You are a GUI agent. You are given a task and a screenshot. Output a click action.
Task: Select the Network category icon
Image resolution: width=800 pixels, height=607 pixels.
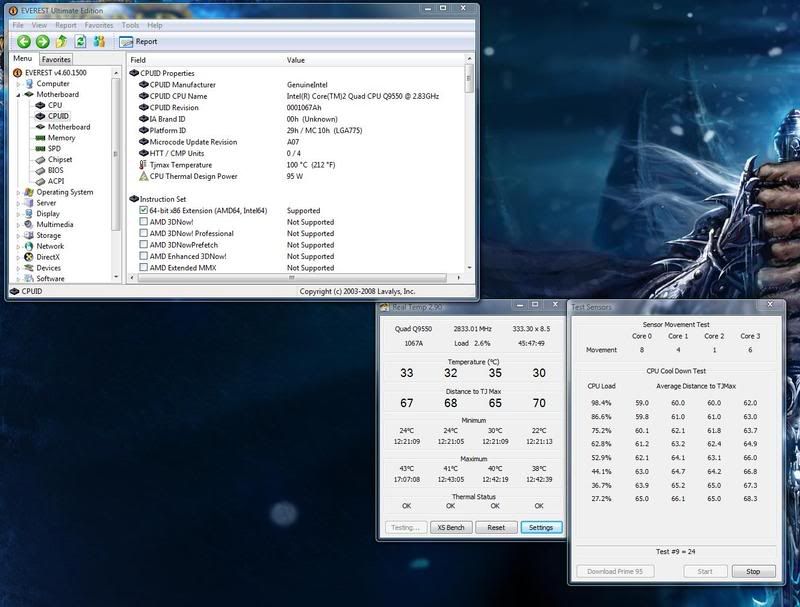29,246
